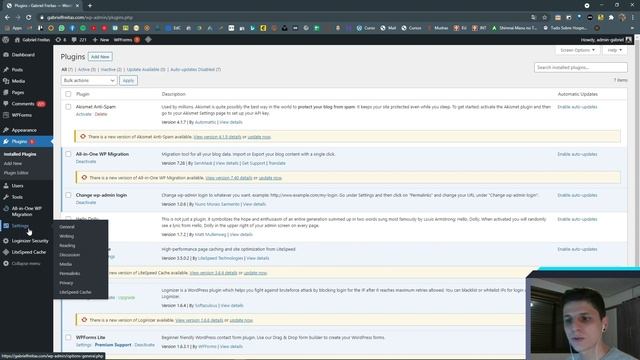Image resolution: width=640 pixels, height=360 pixels.
Task: Select all plugins with header checkbox
Action: [68, 94]
